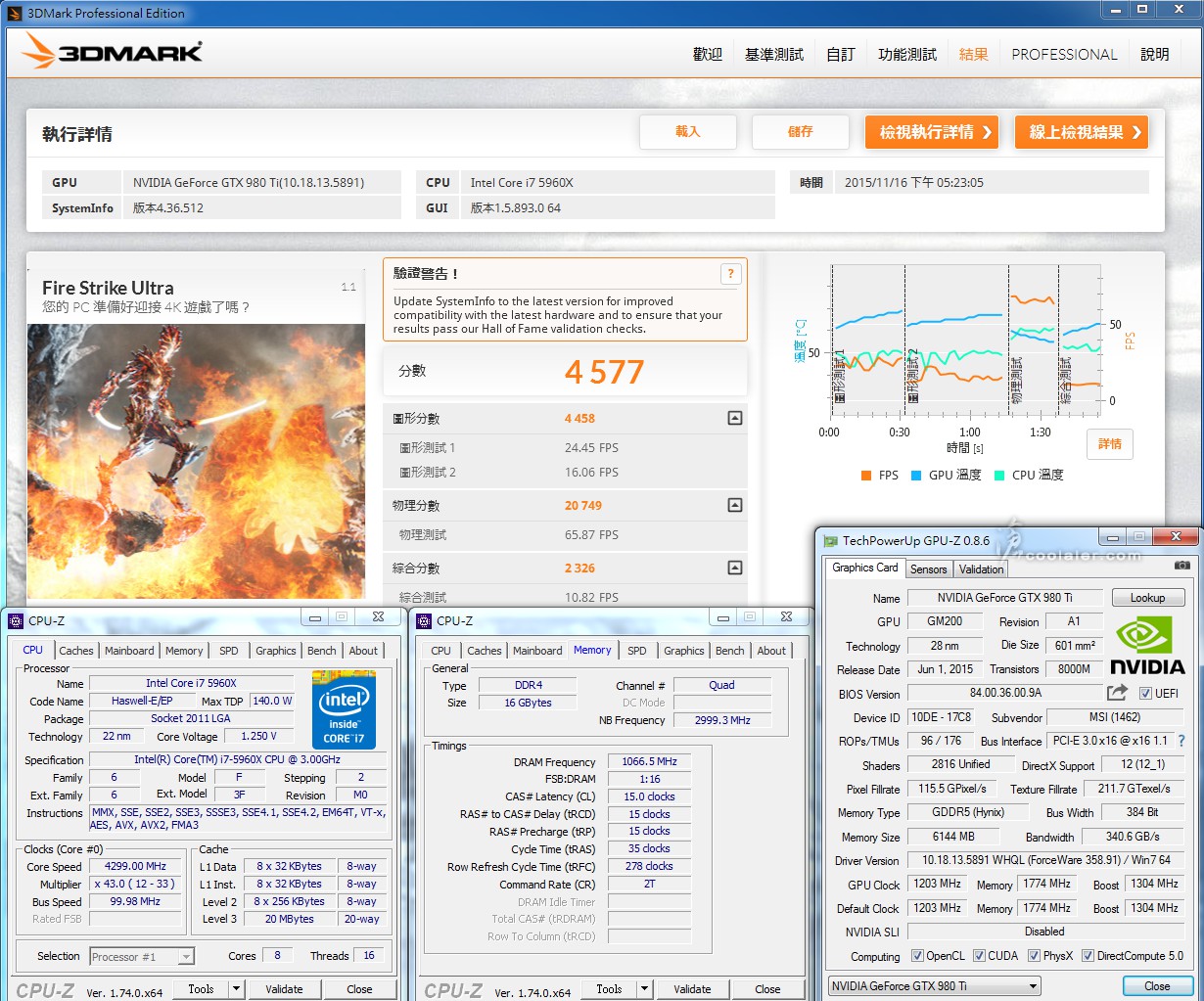Click the GPU-Z BIOS export share icon

[1117, 693]
